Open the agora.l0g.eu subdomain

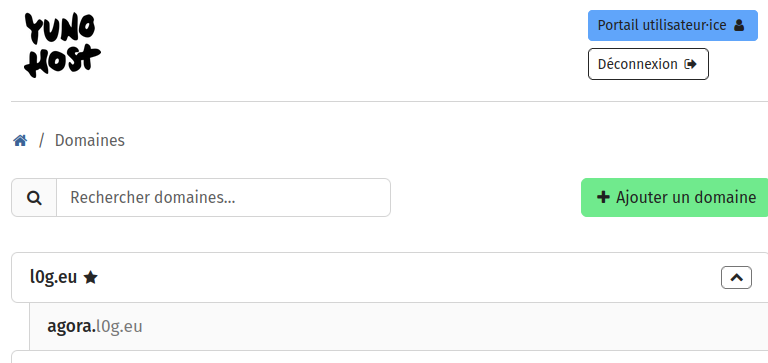tap(95, 326)
